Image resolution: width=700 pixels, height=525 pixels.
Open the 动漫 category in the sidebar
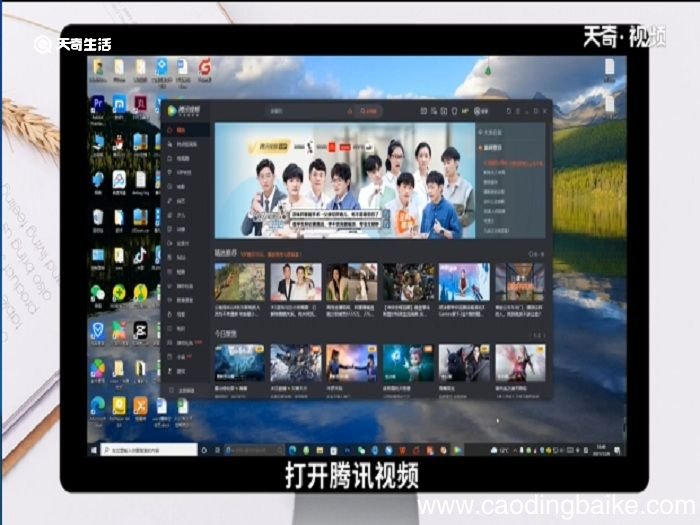(179, 229)
